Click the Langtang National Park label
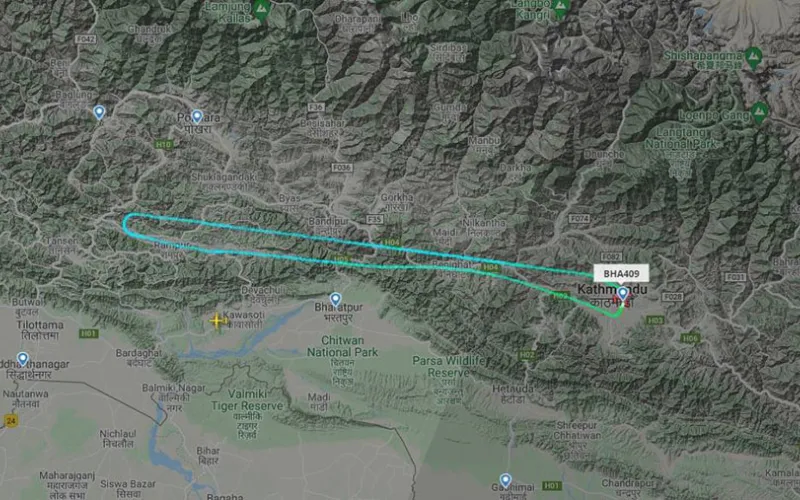This screenshot has height=500, width=800. point(681,138)
